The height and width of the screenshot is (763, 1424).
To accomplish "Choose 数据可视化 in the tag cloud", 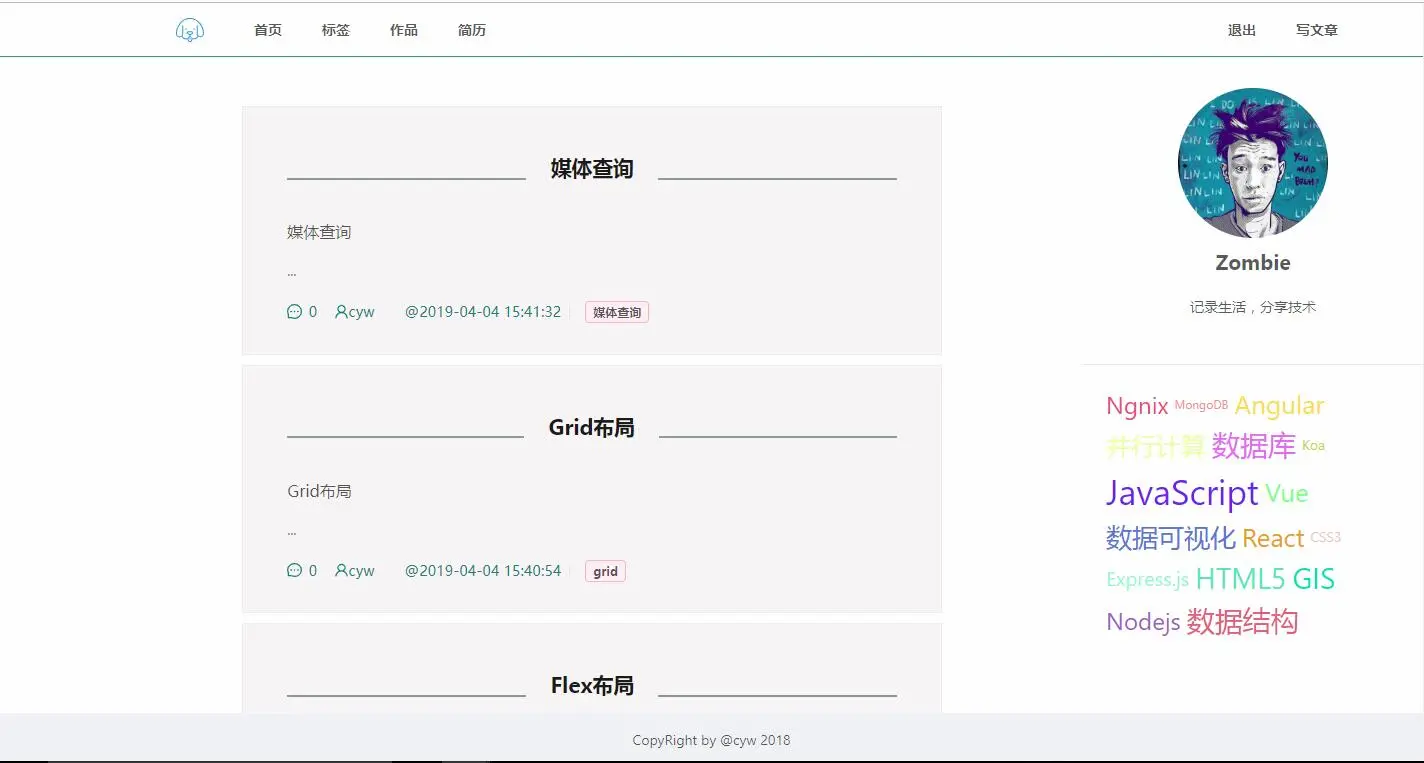I will [x=1171, y=538].
